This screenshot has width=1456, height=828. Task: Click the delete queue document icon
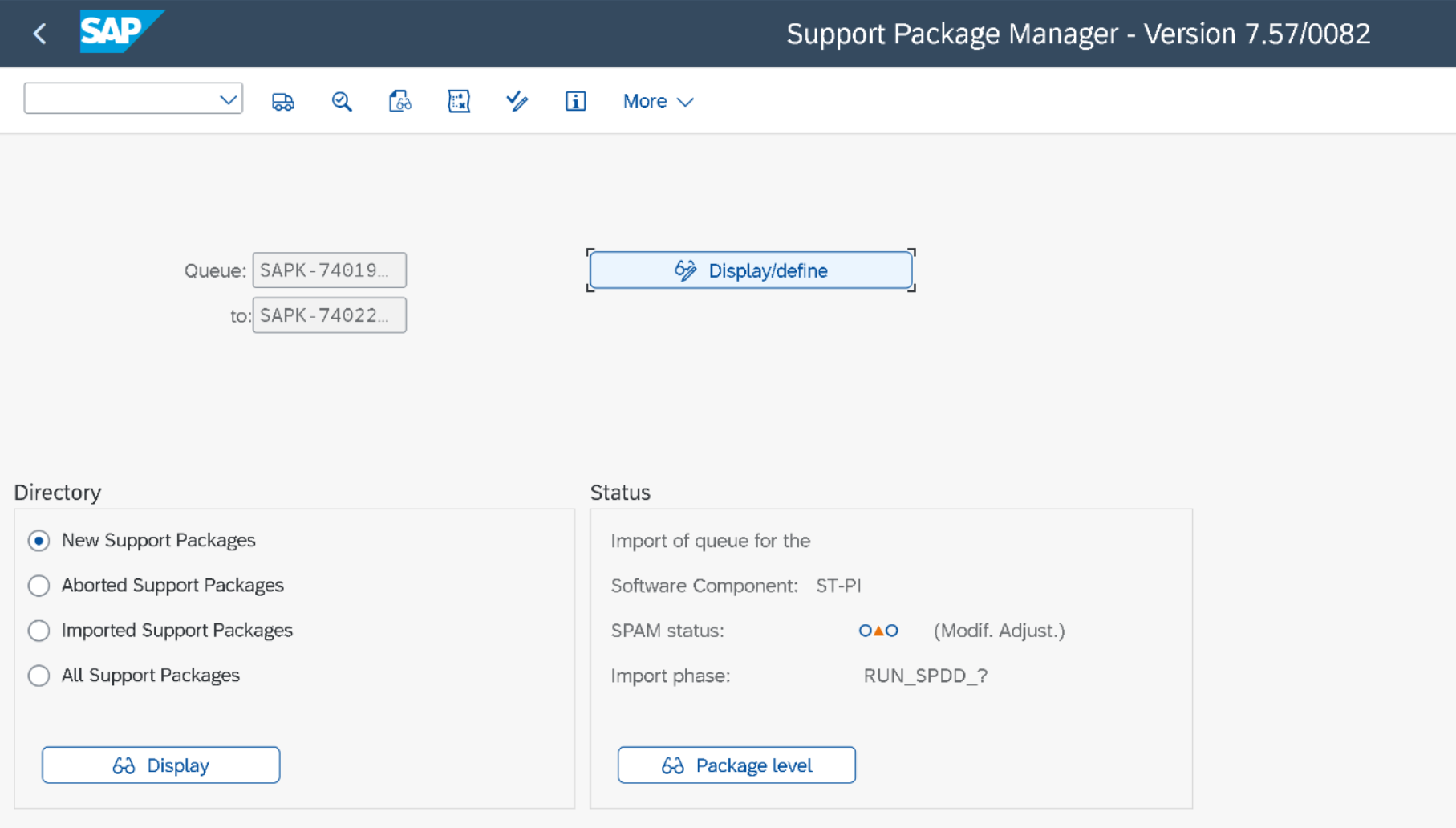click(458, 100)
